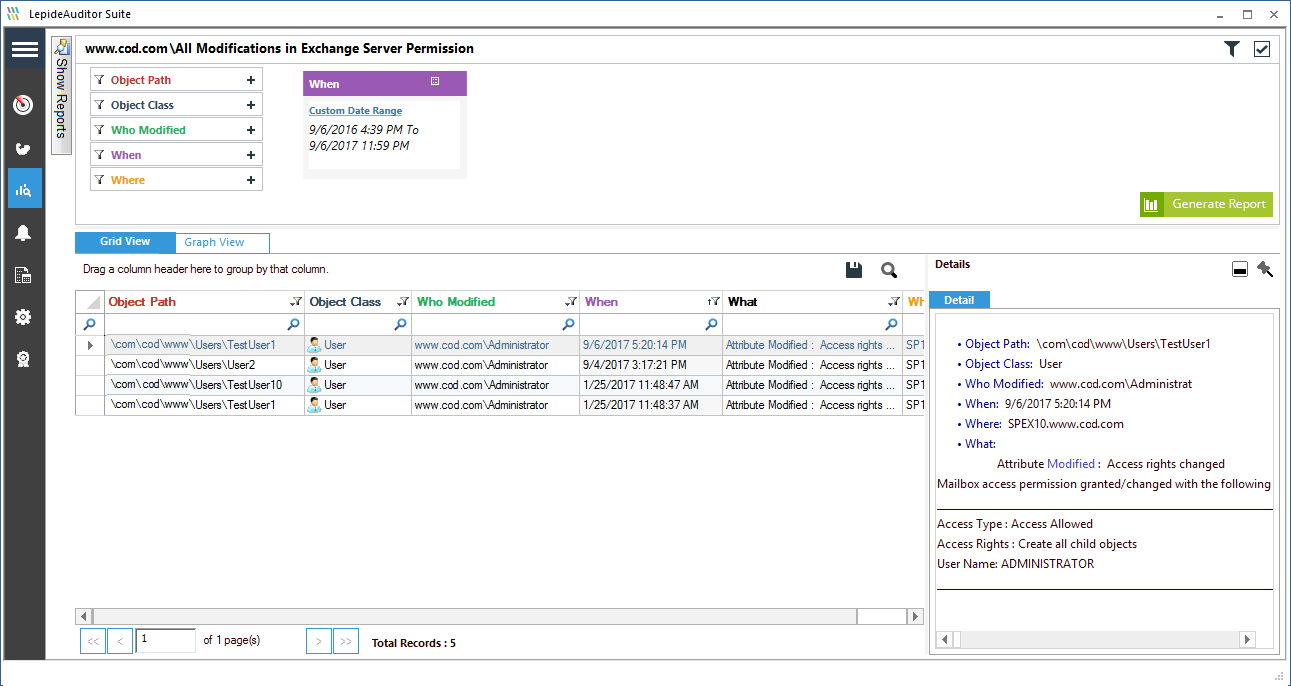Go to the previous page with < button
1291x686 pixels.
click(x=120, y=641)
